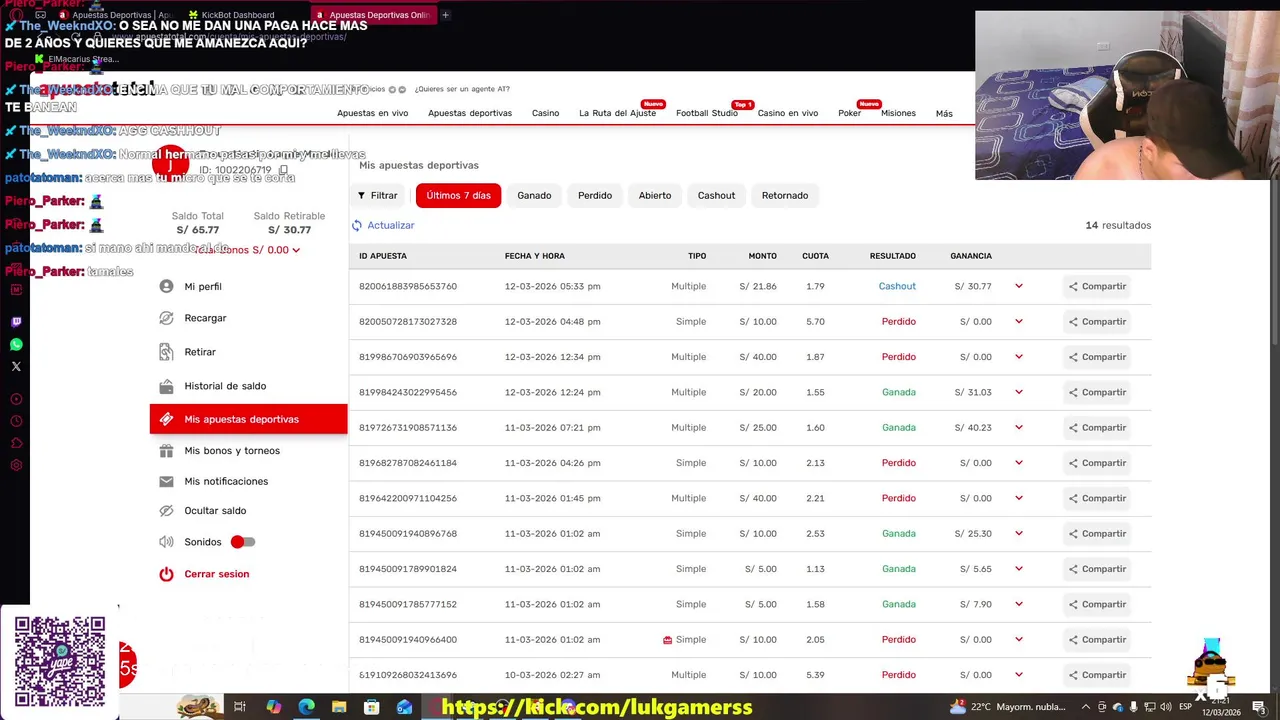This screenshot has height=720, width=1280.
Task: Click Compartir for cuota 2.21 bet
Action: tap(1097, 498)
